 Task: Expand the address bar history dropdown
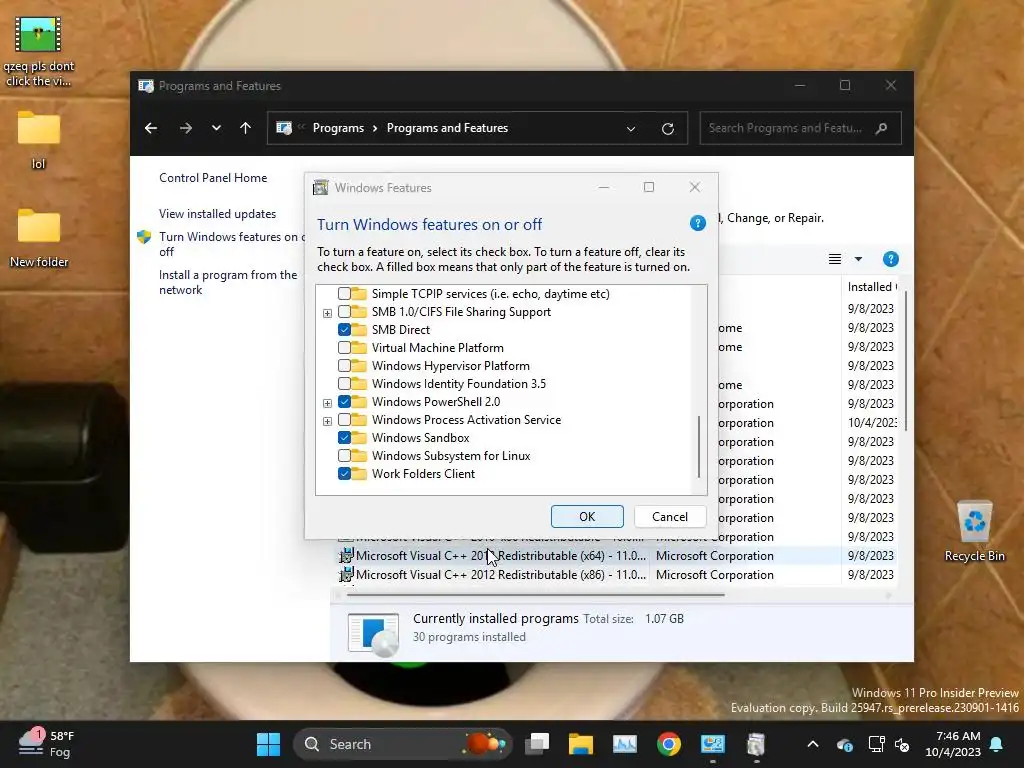coord(631,129)
